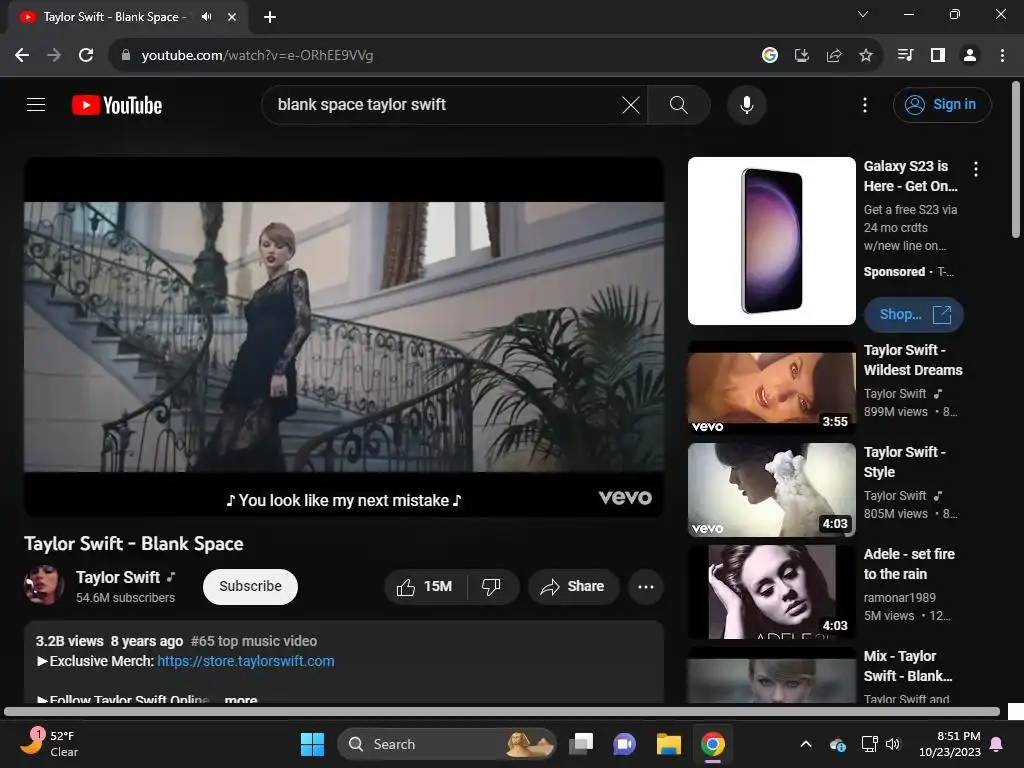The width and height of the screenshot is (1024, 768).
Task: Open the tab search chevron
Action: click(x=863, y=14)
